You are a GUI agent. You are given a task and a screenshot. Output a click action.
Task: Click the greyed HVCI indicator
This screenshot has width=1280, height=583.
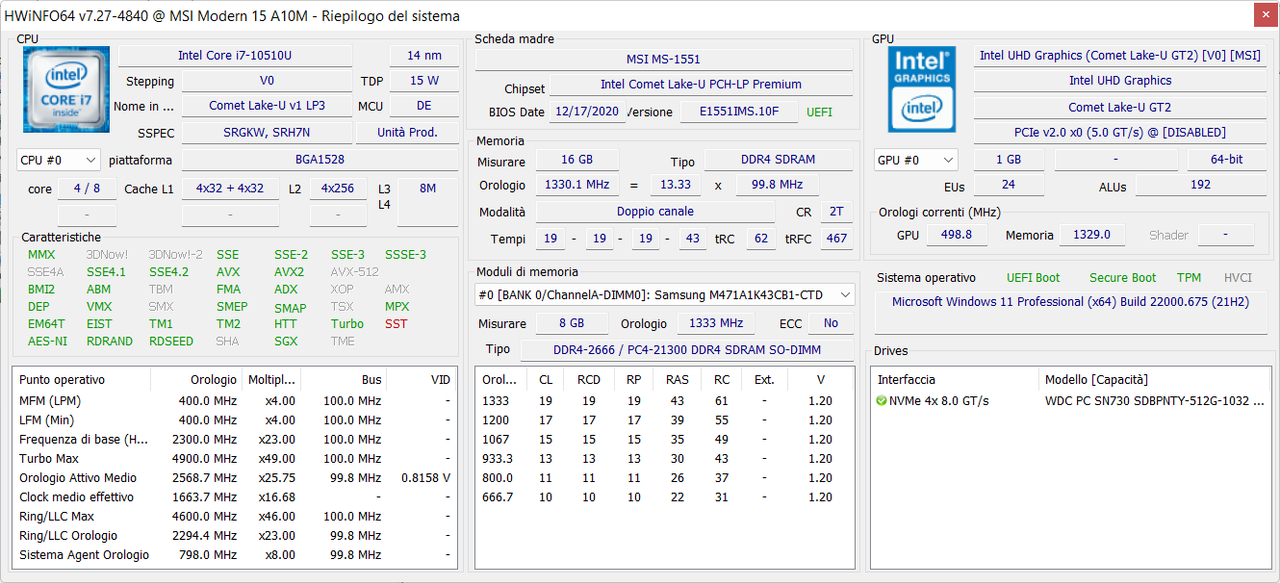tap(1238, 278)
